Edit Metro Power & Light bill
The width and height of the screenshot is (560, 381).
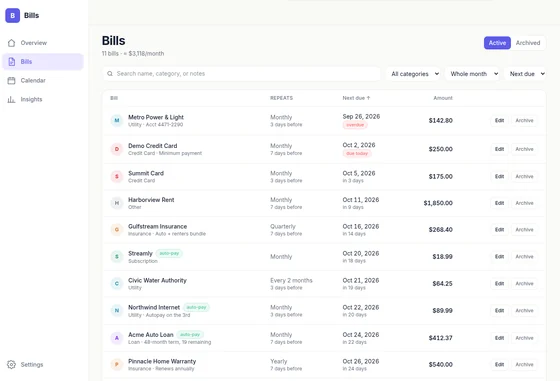pyautogui.click(x=499, y=120)
